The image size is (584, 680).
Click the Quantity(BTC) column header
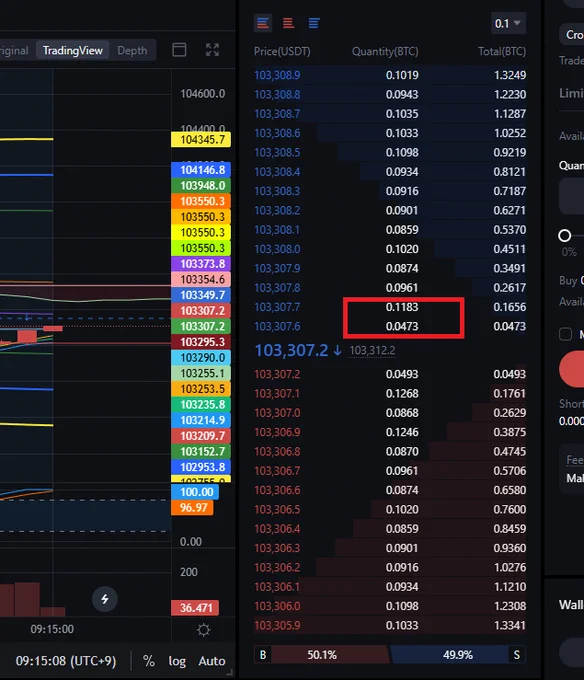(x=385, y=52)
